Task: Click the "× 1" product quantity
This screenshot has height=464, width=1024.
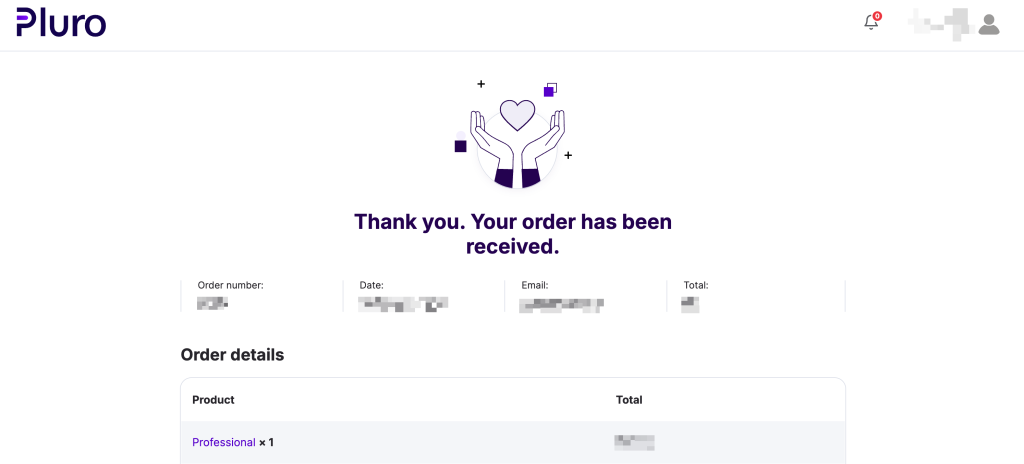Action: pos(266,442)
